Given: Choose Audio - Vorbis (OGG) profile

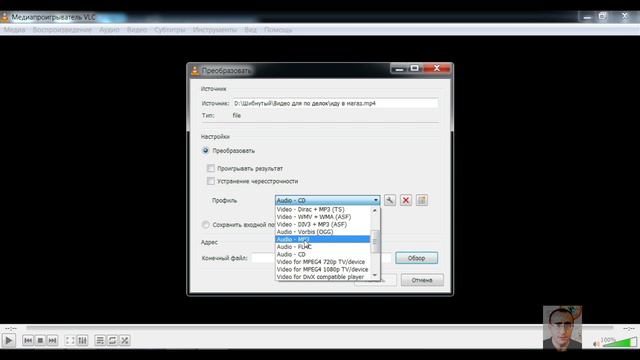Looking at the screenshot, I should [323, 232].
